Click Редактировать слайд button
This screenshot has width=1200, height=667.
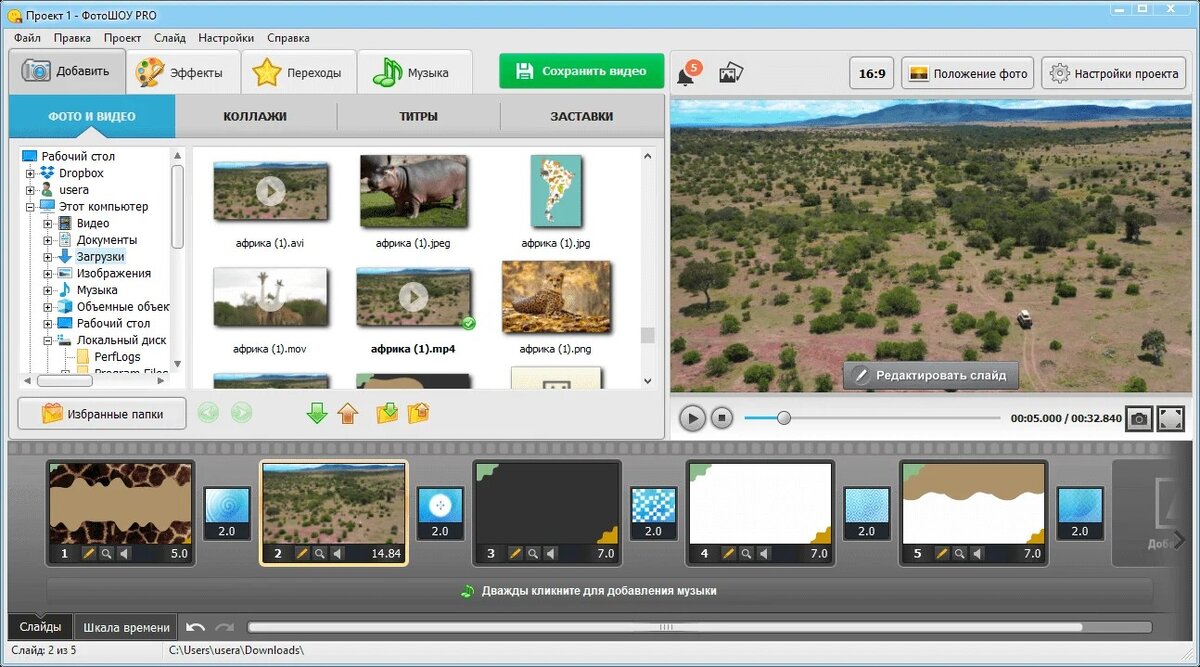(931, 376)
